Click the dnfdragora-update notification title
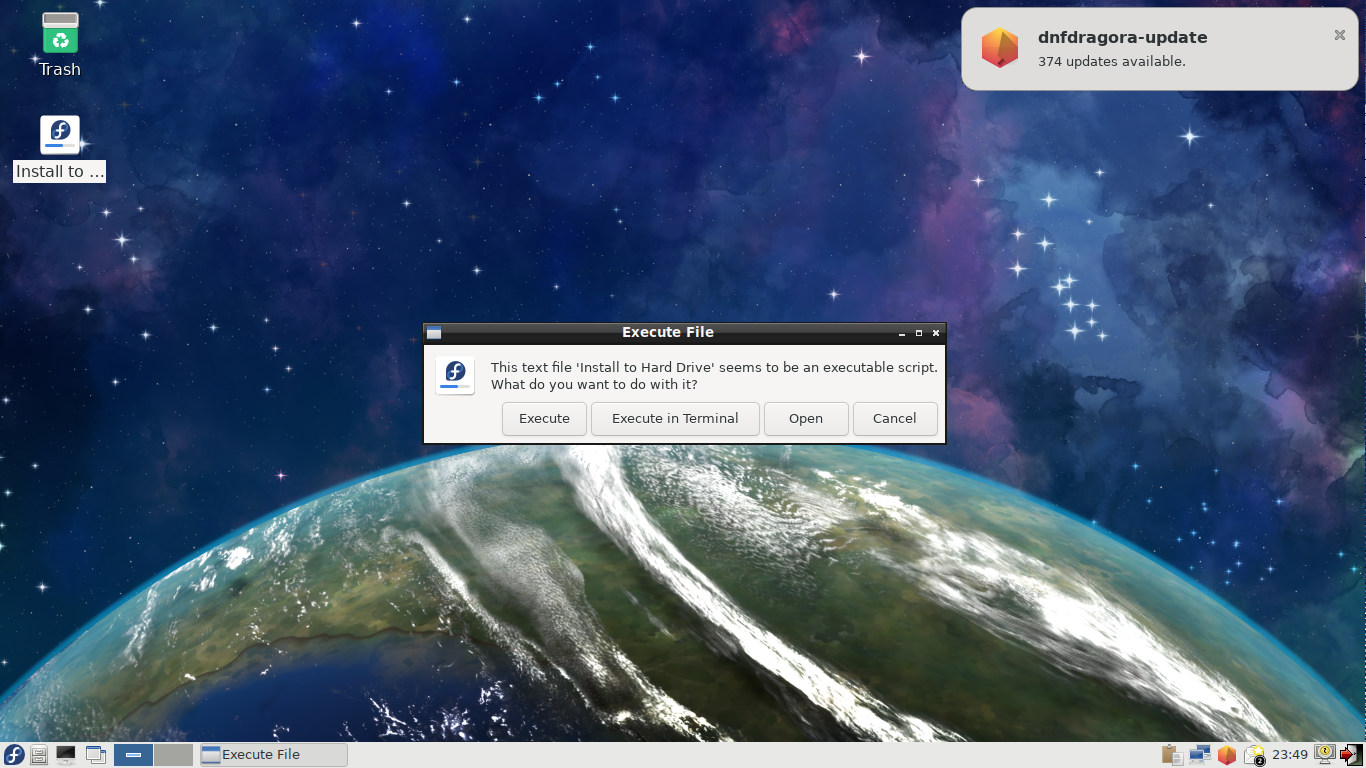Screen dimensions: 1366x768 (x=1123, y=38)
